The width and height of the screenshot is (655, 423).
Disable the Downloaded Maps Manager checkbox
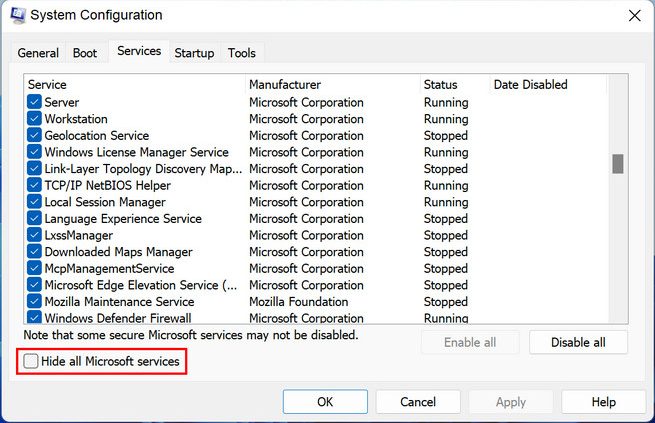[35, 252]
